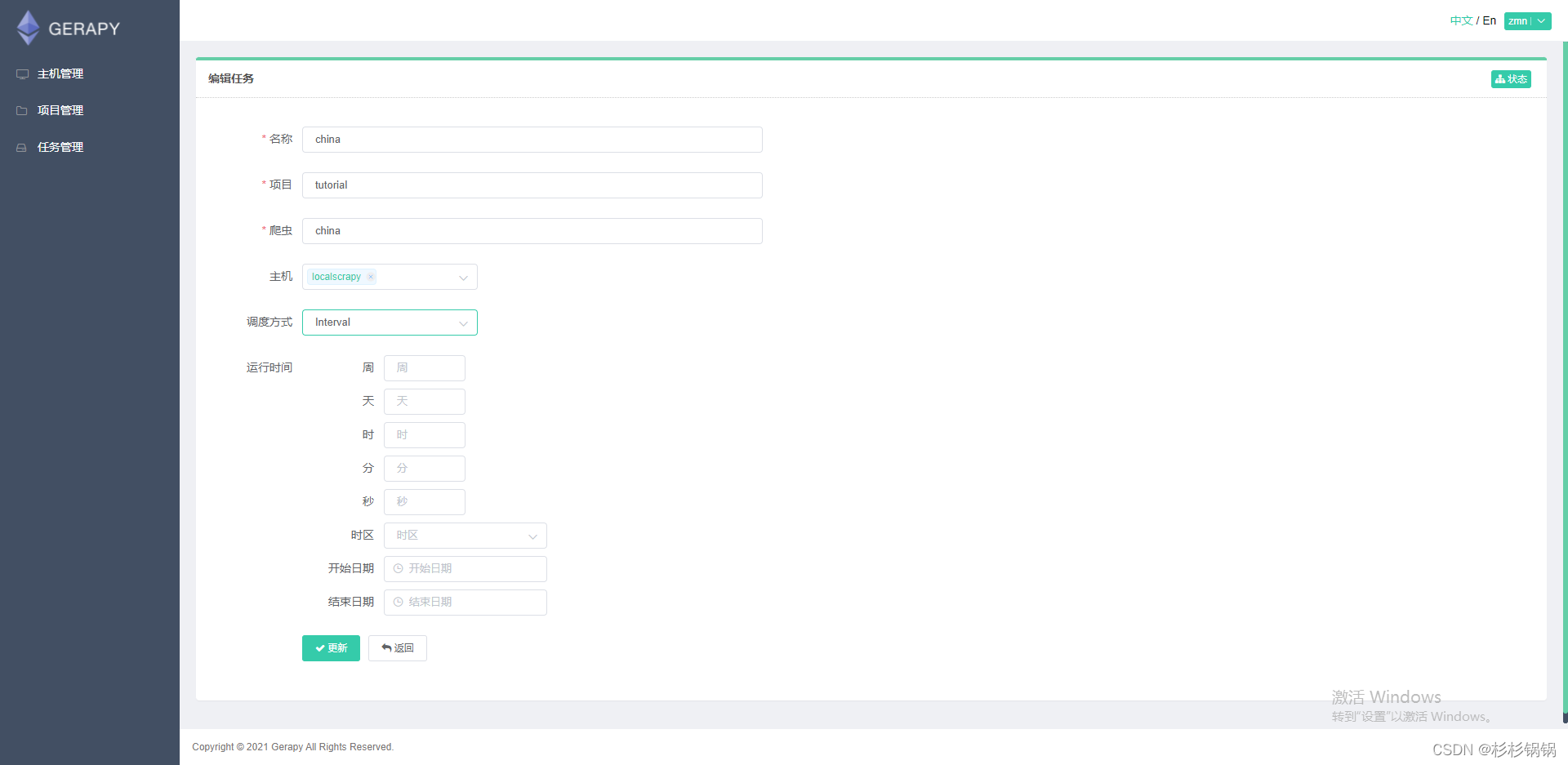Image resolution: width=1568 pixels, height=765 pixels.
Task: Expand the 主机 host dropdown
Action: click(463, 278)
